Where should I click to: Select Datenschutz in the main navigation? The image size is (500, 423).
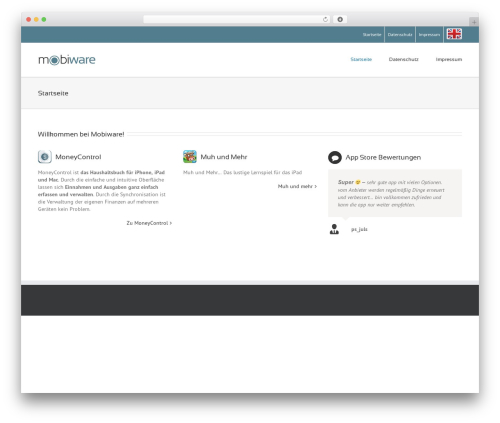coord(404,59)
